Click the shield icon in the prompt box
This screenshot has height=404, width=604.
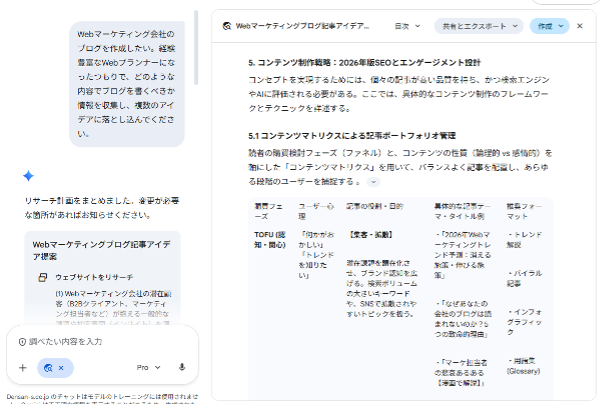point(22,341)
